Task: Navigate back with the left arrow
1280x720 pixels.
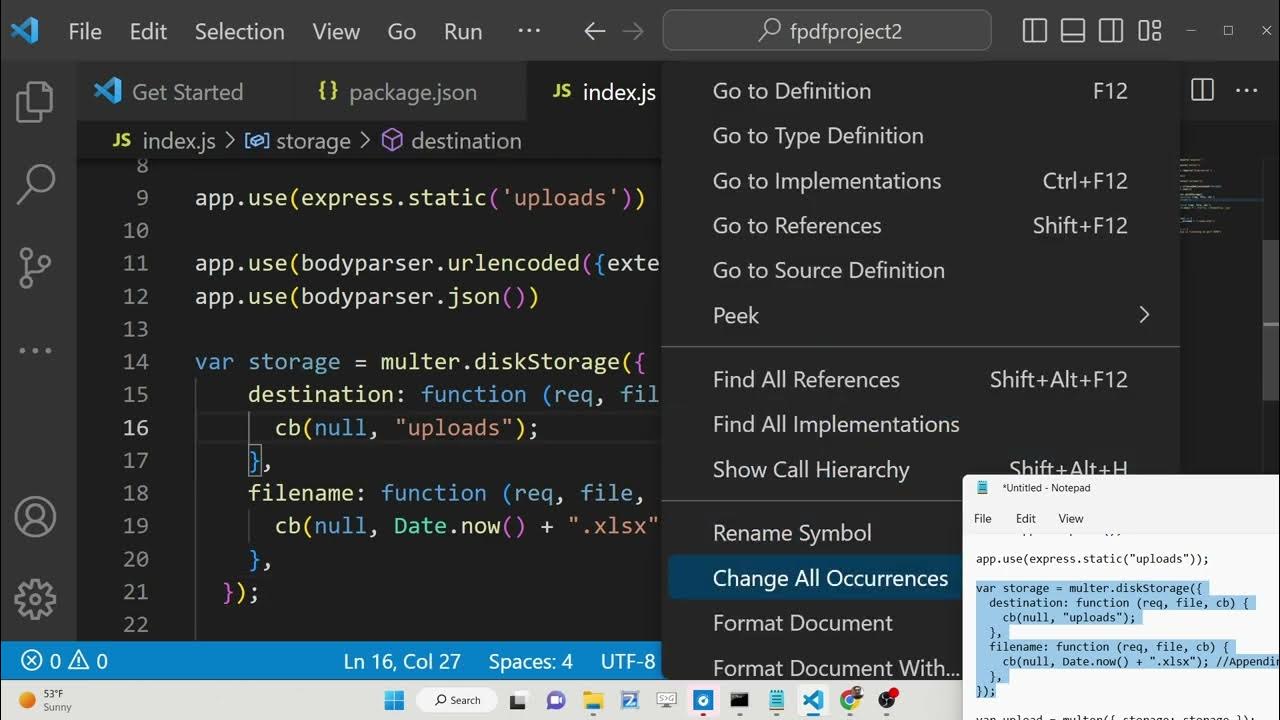Action: (595, 31)
